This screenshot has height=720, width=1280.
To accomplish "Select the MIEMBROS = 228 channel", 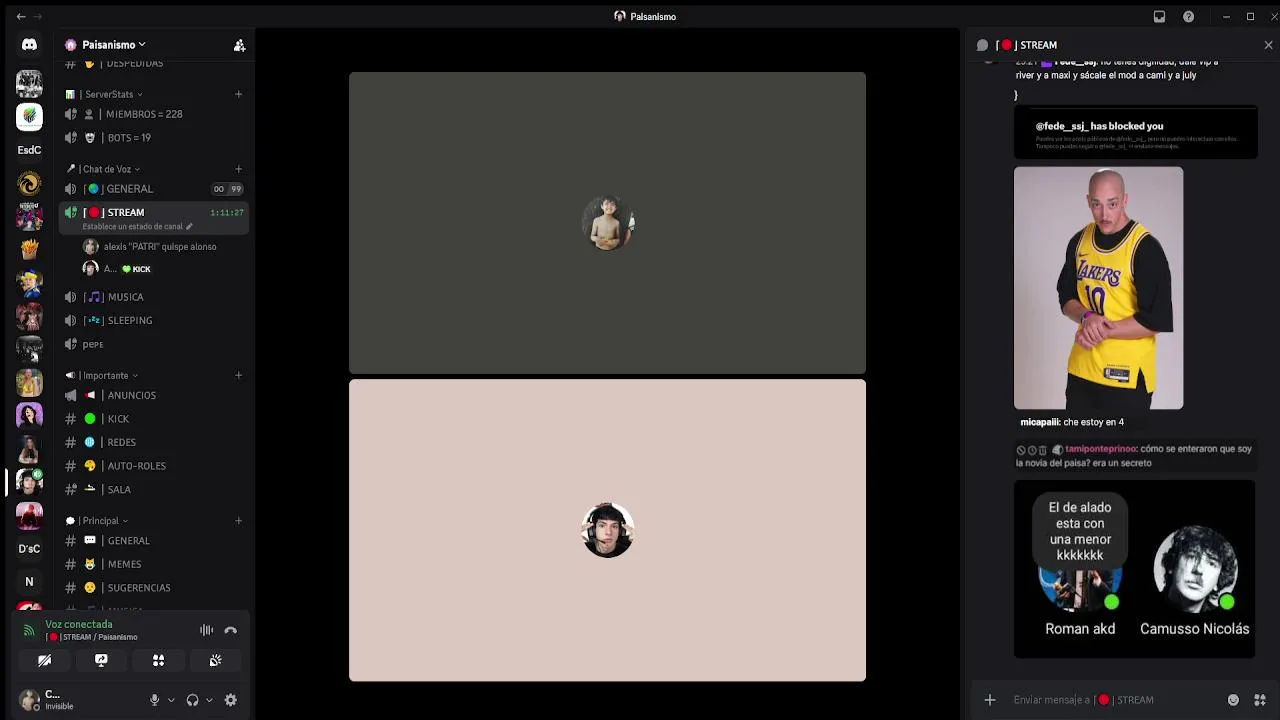I will (153, 114).
